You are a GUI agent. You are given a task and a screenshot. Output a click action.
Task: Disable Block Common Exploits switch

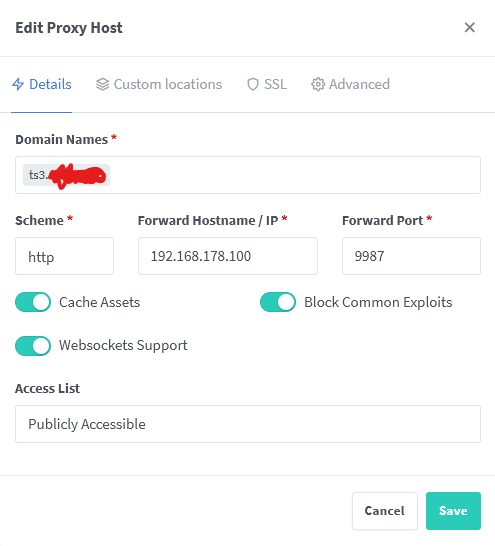coord(278,302)
